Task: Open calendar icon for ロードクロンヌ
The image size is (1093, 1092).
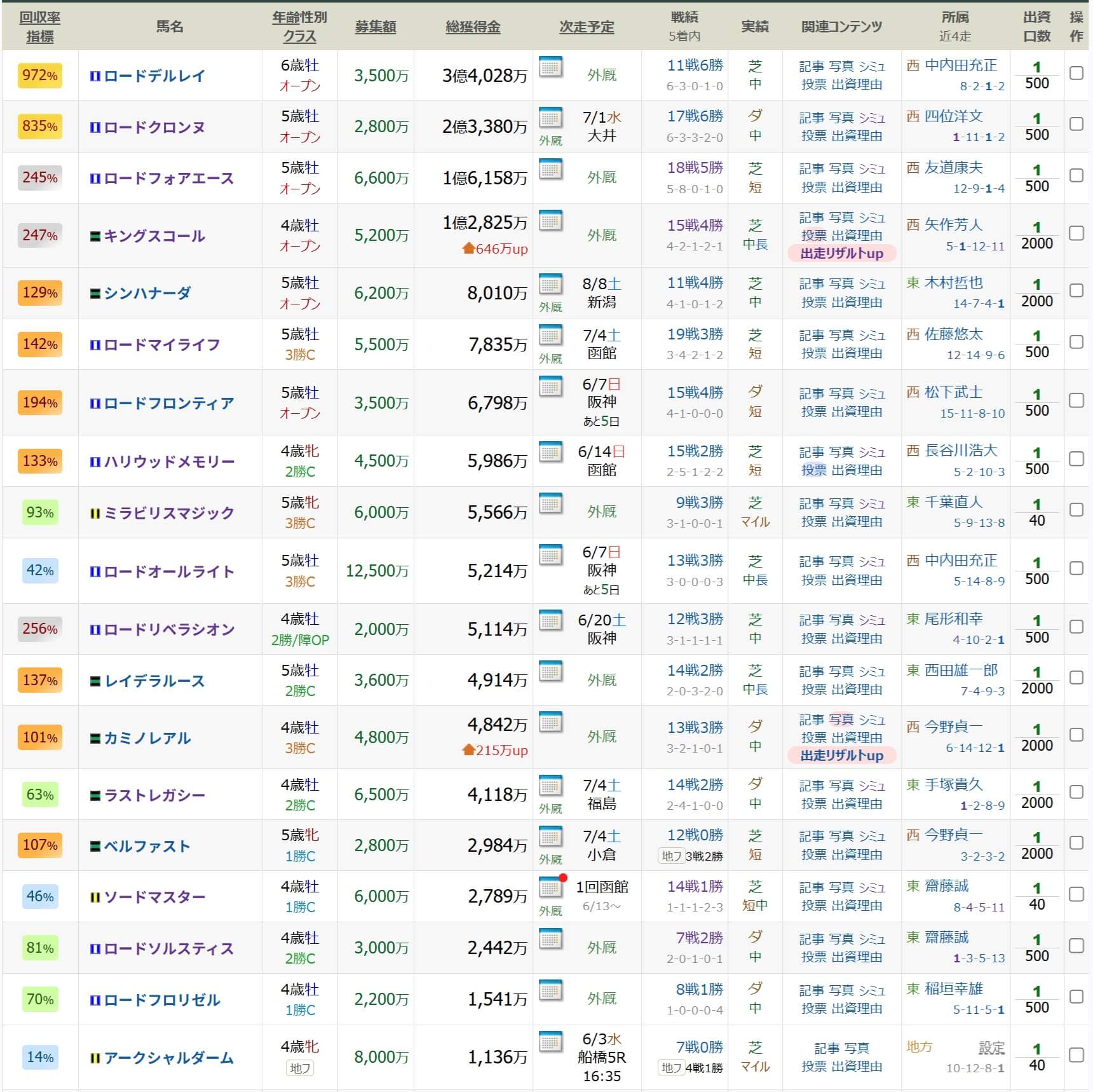Action: click(x=550, y=118)
